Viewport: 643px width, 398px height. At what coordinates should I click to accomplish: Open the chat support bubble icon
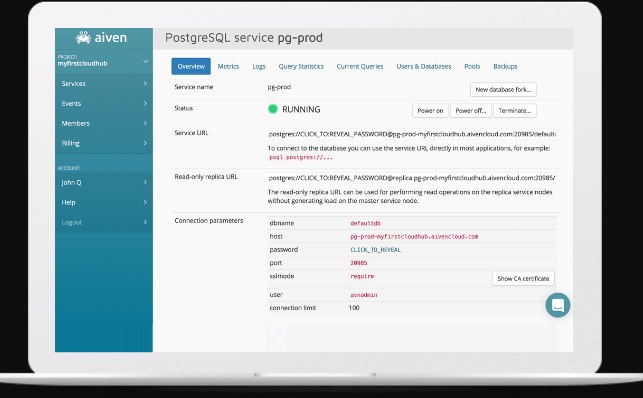pyautogui.click(x=558, y=305)
